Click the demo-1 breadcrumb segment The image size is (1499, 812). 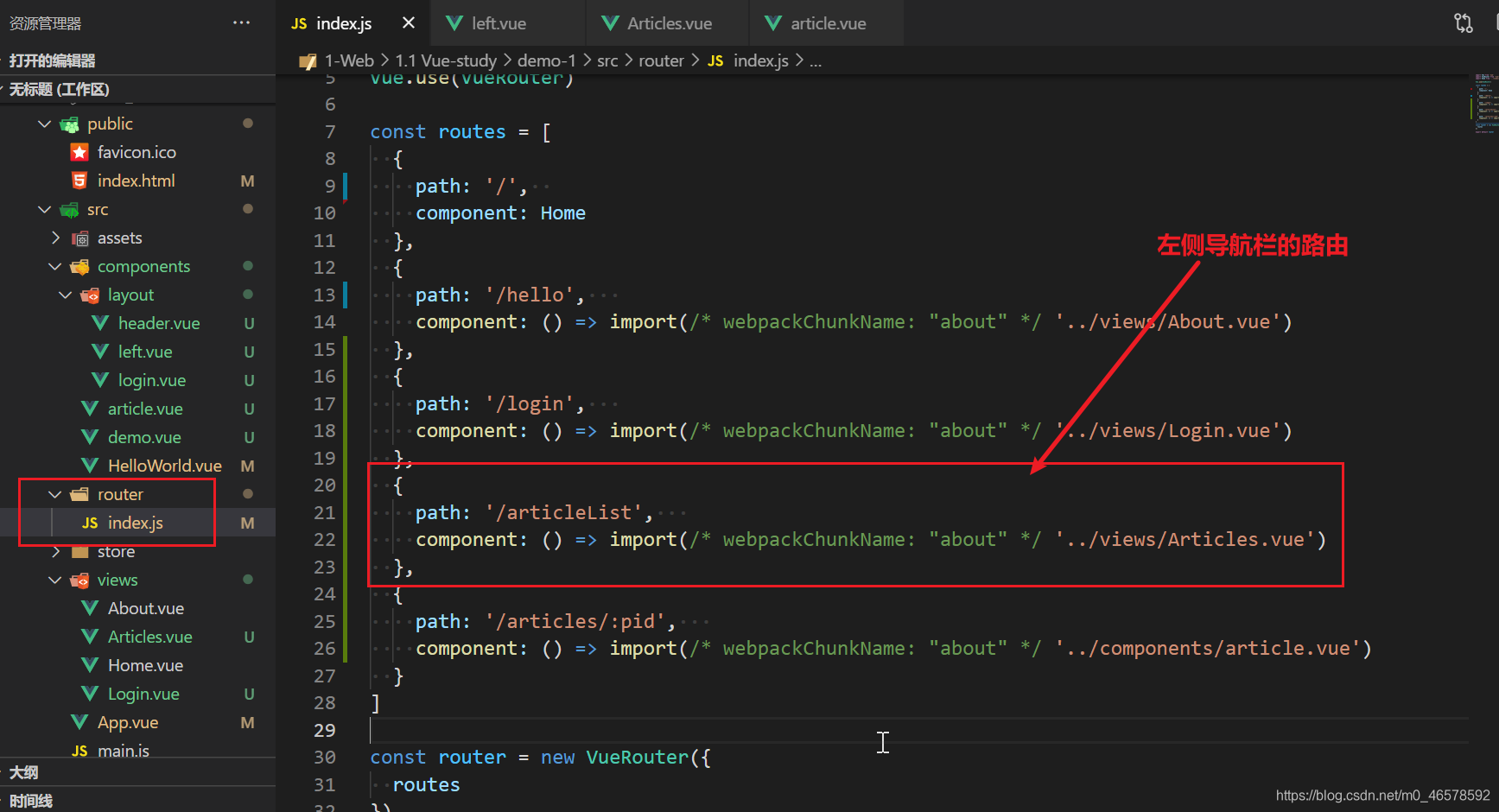point(546,60)
